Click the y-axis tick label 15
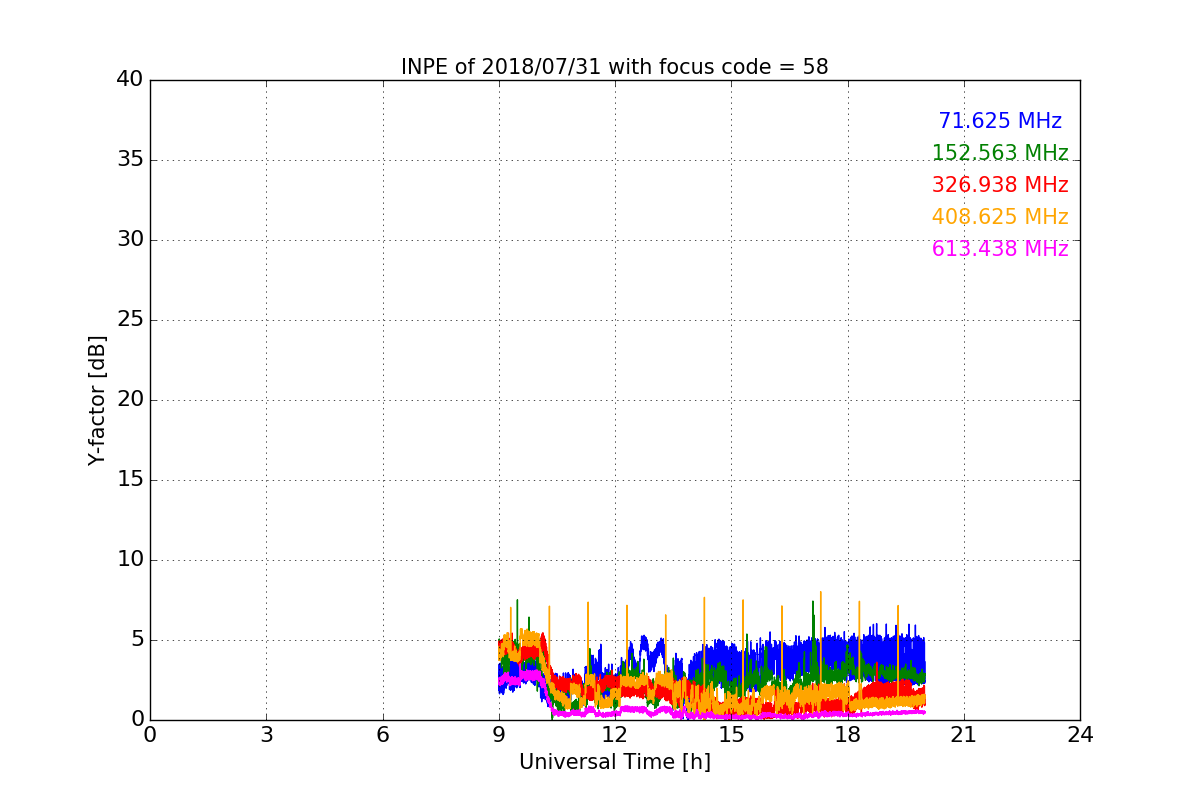 click(130, 480)
